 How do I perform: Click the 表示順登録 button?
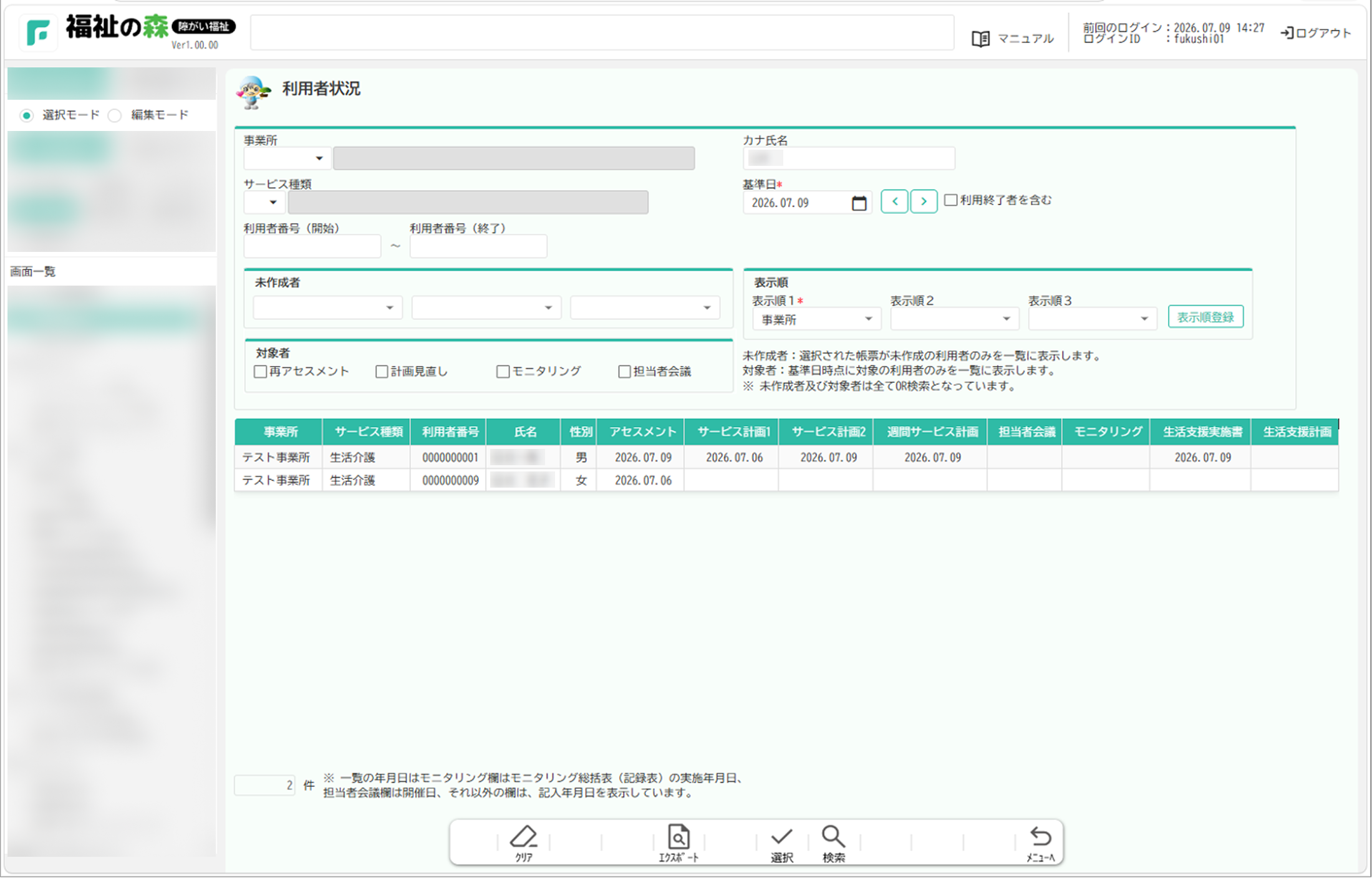1205,317
